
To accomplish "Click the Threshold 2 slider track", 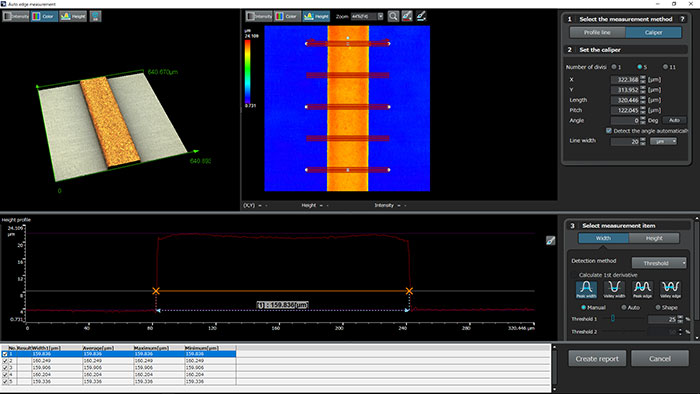I will (x=625, y=332).
